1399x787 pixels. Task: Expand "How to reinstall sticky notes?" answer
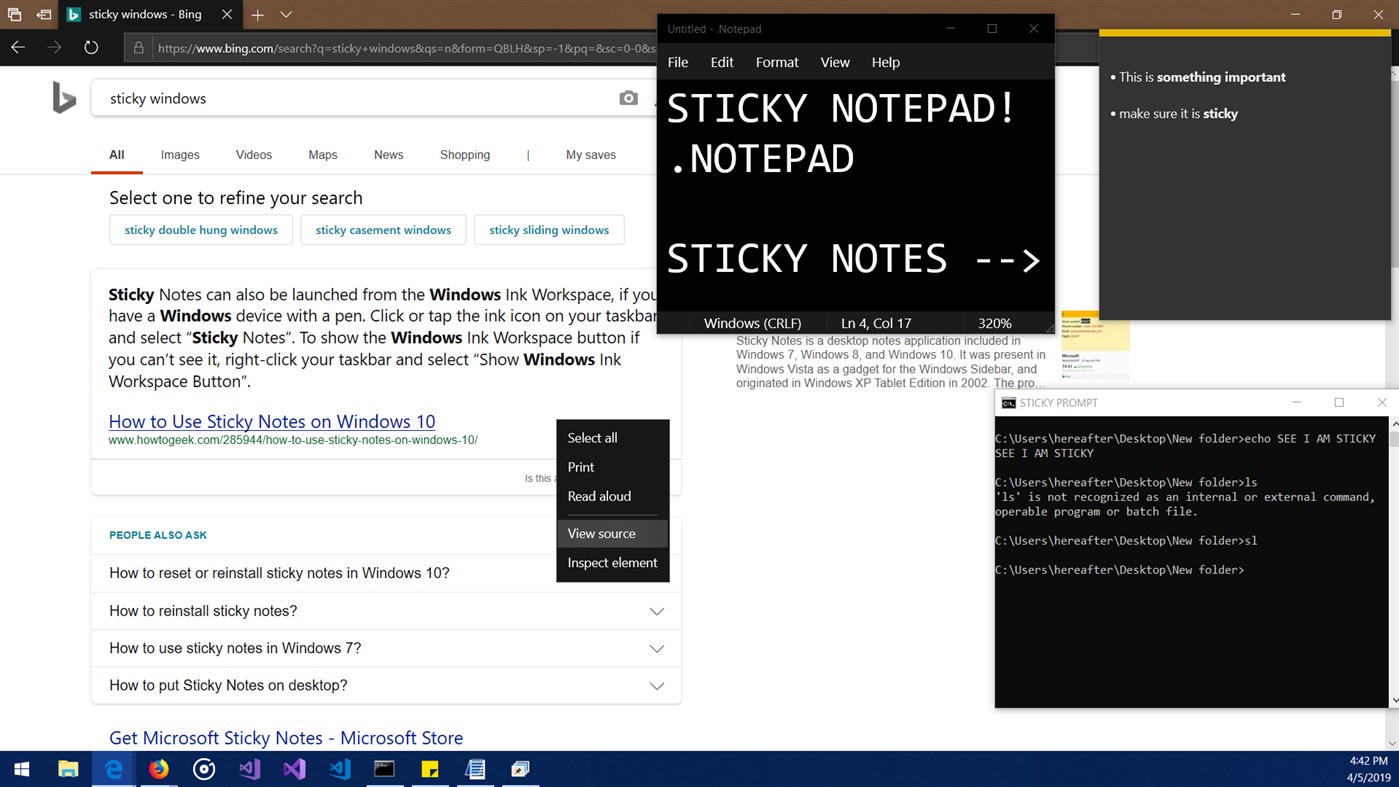[x=657, y=610]
